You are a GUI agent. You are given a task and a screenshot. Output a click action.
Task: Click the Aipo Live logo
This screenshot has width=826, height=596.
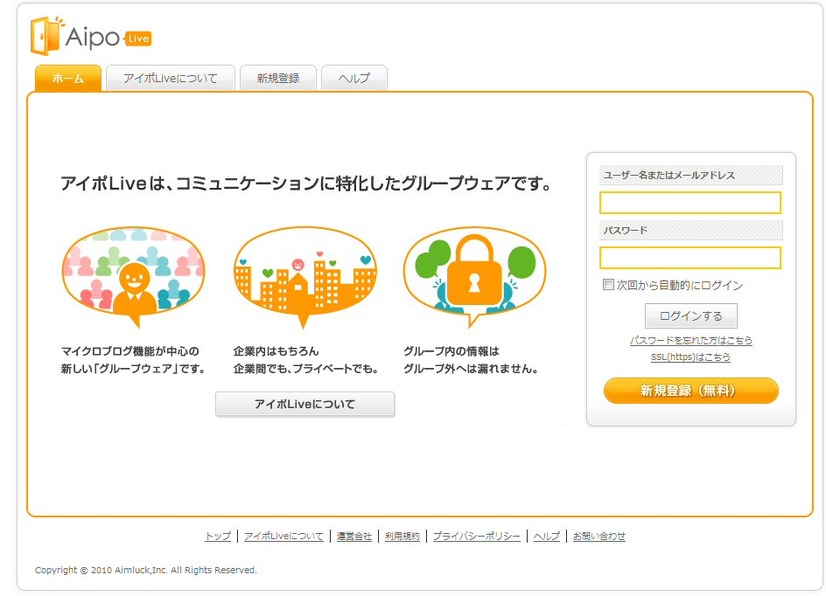(91, 36)
